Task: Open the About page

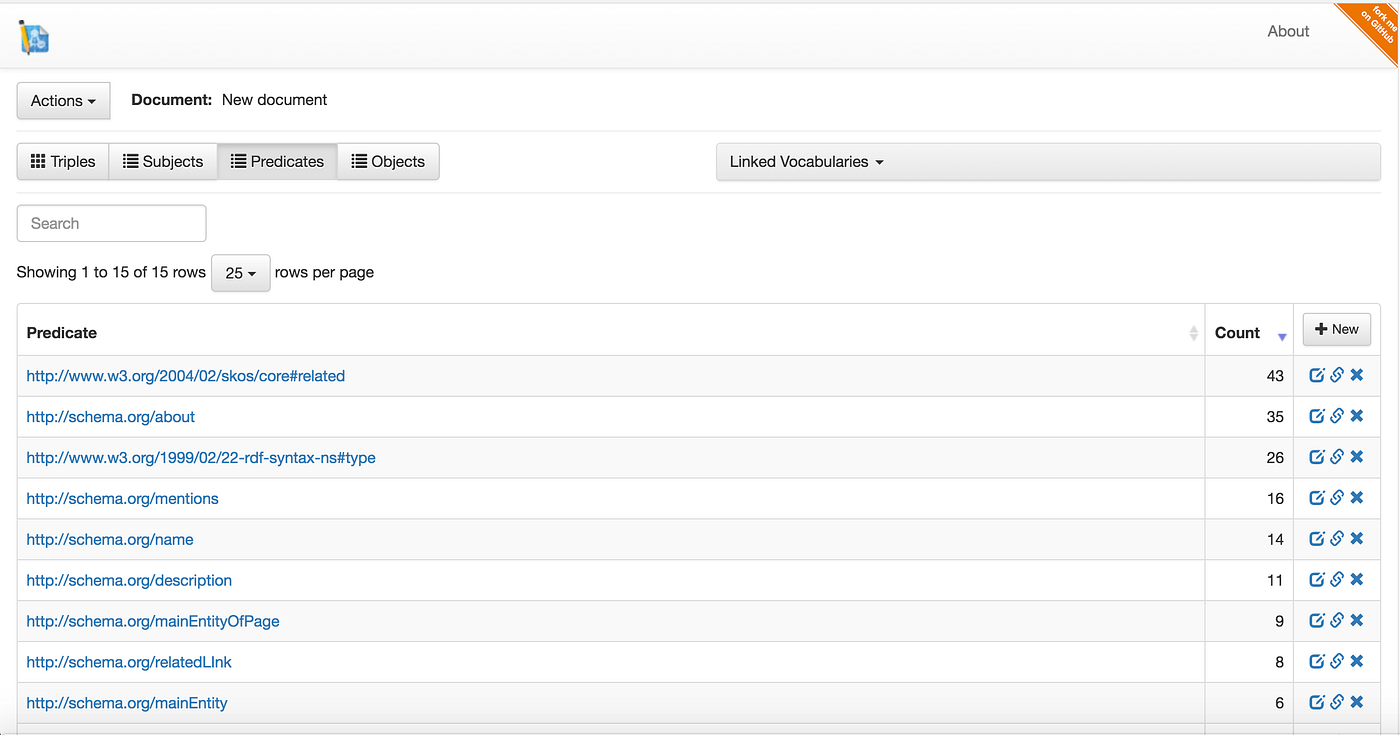Action: click(x=1287, y=31)
